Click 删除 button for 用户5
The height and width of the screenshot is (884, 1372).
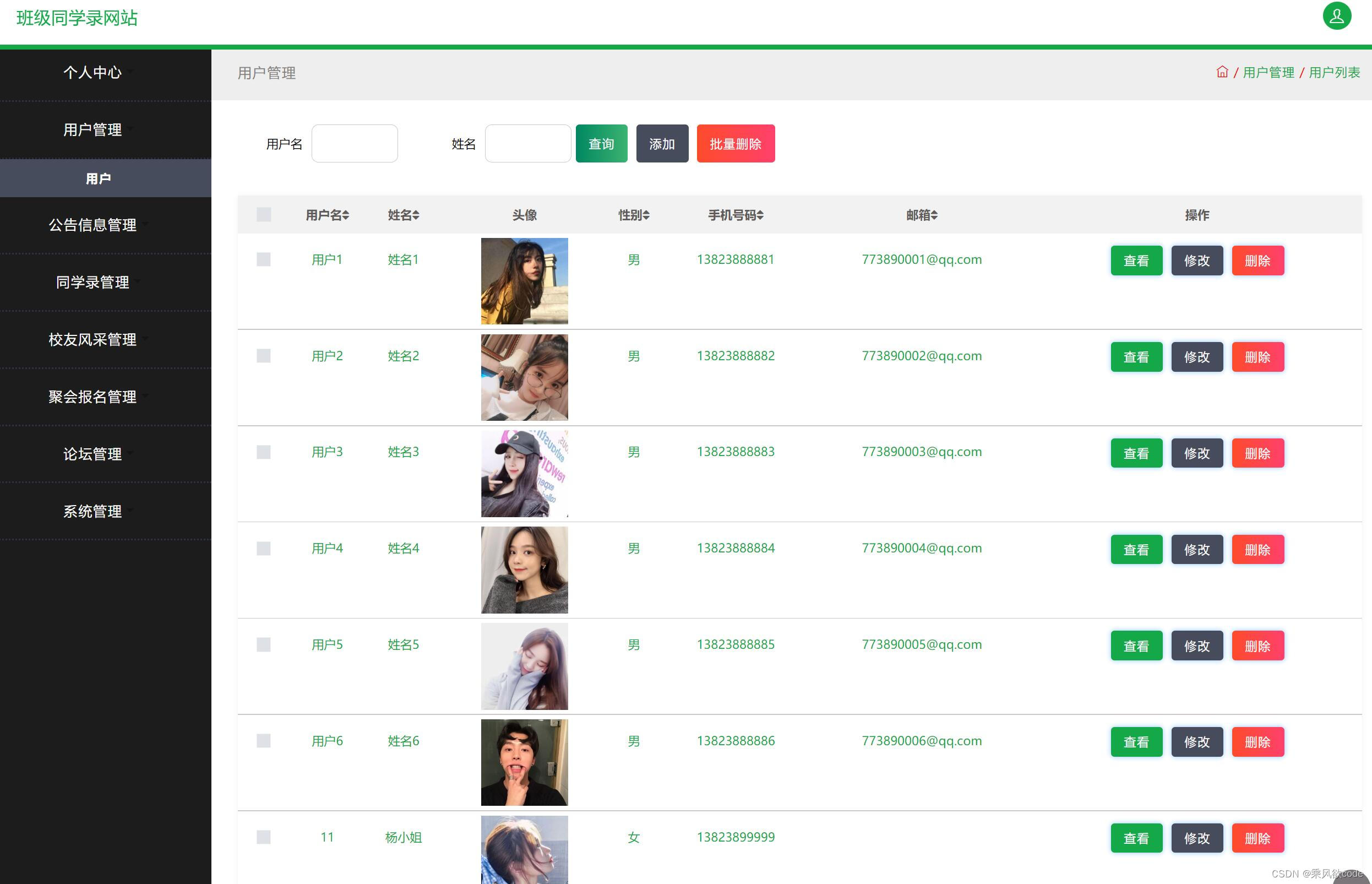pos(1257,646)
